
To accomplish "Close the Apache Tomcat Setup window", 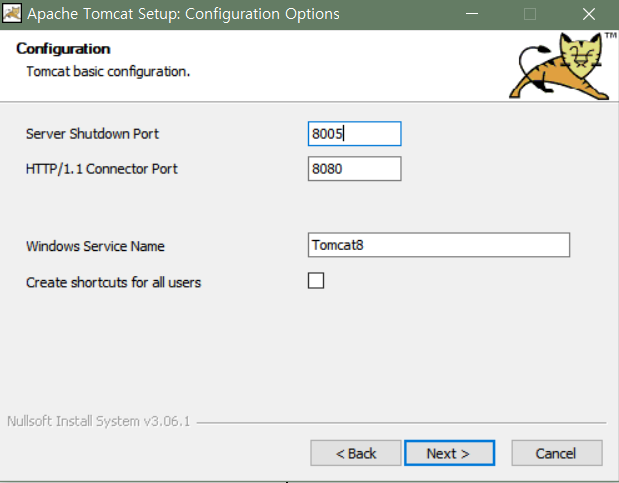I will [x=589, y=14].
